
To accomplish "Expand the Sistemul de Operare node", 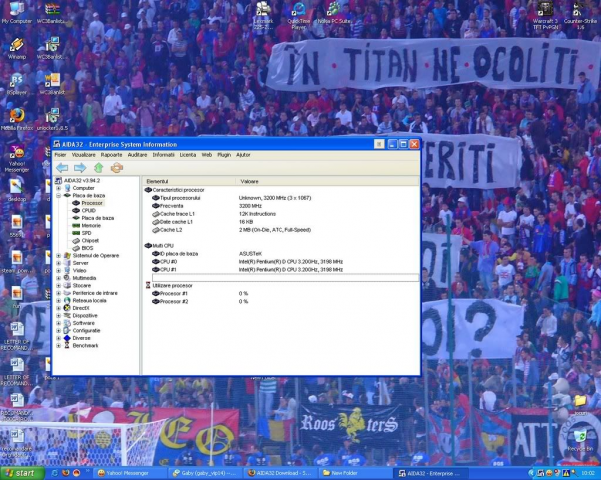I will tap(59, 256).
